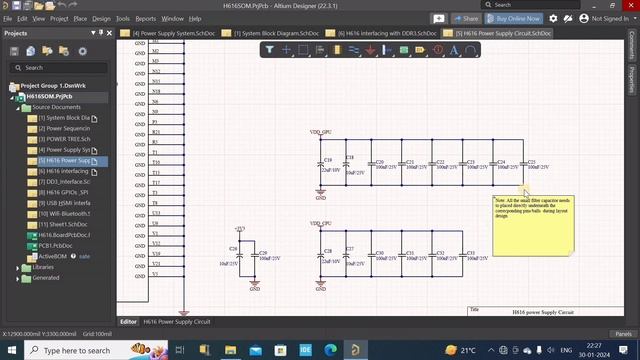This screenshot has width=640, height=360.
Task: Select PCB1.PcbDoc in project tree
Action: (55, 246)
